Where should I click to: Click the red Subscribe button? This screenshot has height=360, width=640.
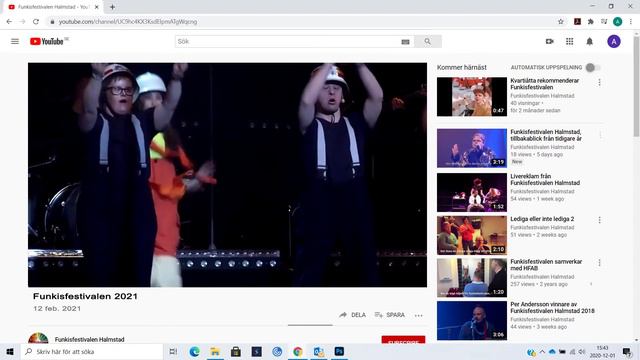(x=403, y=340)
